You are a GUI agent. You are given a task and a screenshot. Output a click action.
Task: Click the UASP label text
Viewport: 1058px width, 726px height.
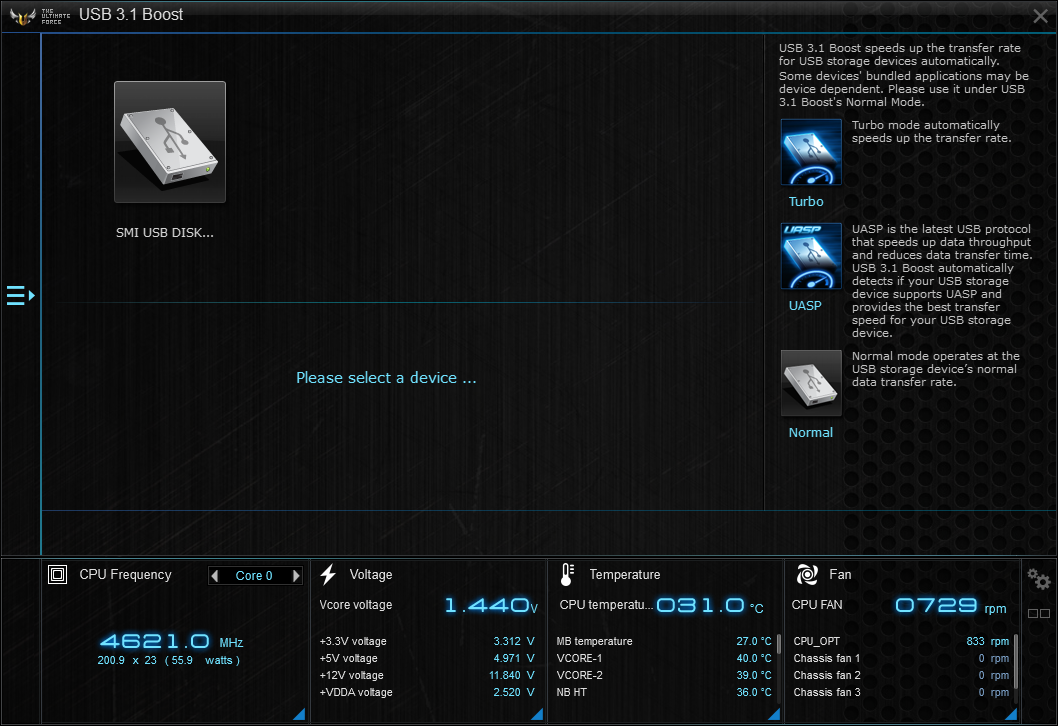point(805,305)
